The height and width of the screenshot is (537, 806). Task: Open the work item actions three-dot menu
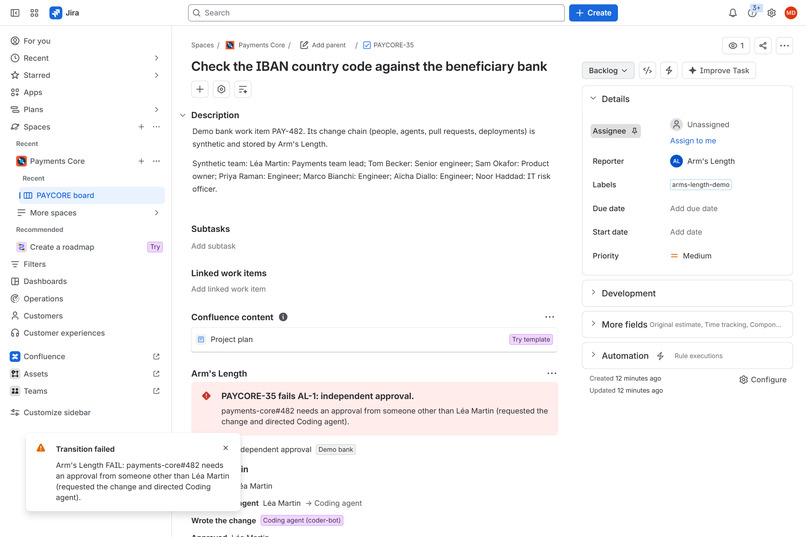784,45
